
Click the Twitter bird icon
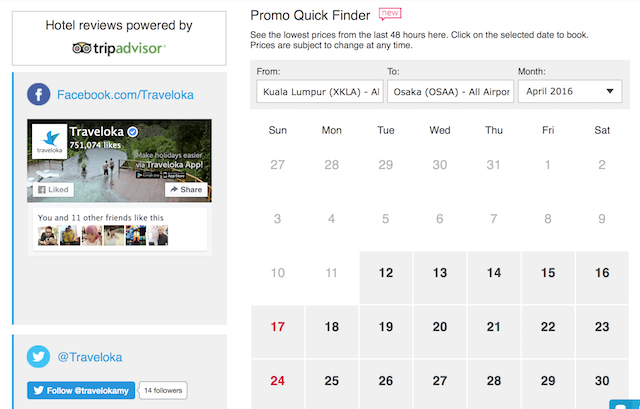pos(39,356)
